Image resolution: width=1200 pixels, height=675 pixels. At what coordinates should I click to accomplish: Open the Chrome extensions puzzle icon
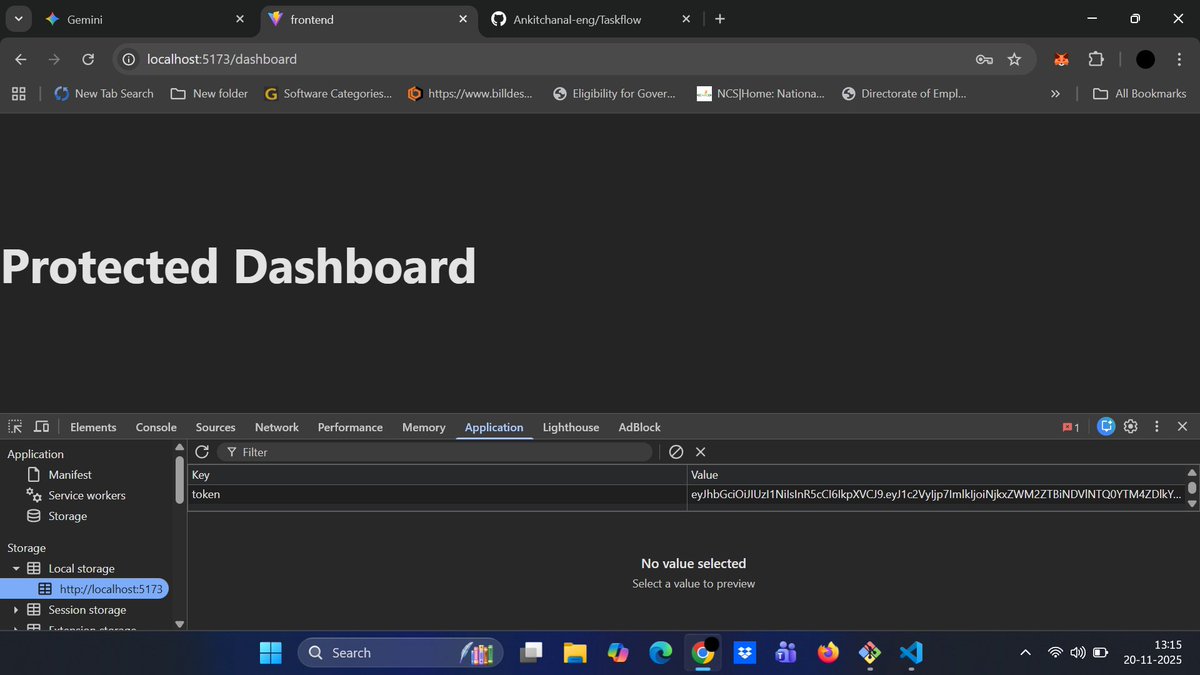[x=1096, y=59]
